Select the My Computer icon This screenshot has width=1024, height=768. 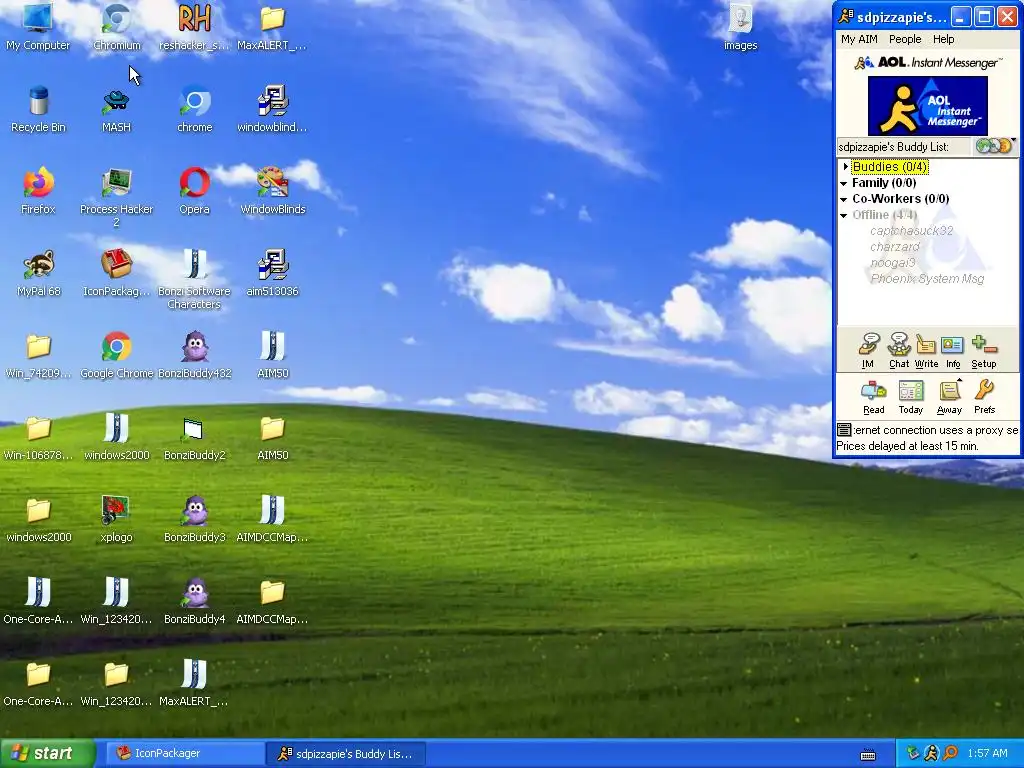point(38,27)
